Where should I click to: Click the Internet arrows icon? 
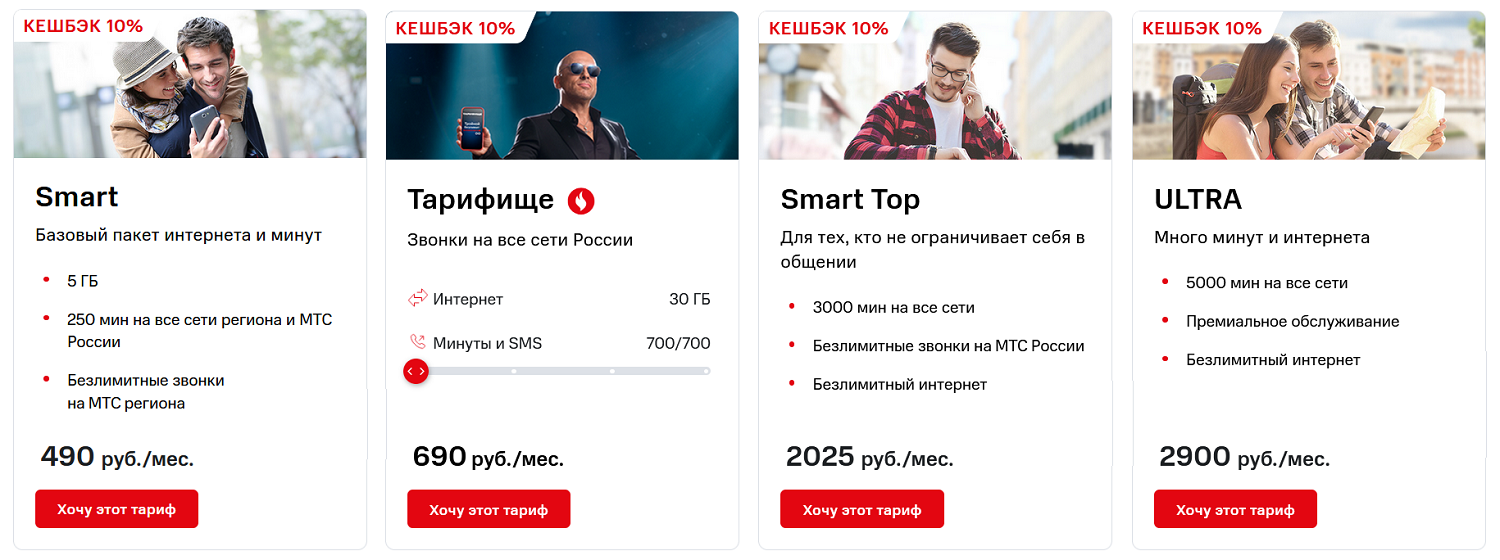(x=418, y=299)
